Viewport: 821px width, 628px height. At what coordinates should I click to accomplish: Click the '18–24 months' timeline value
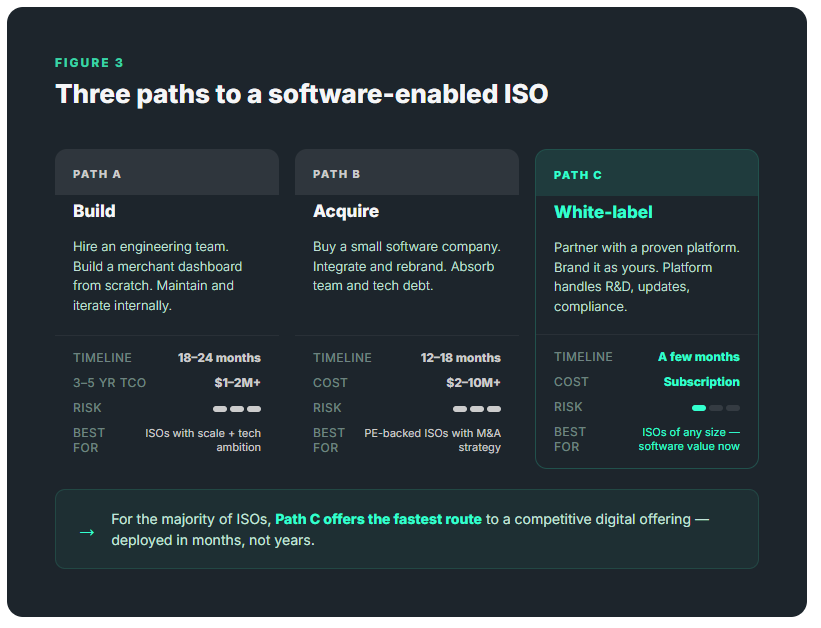(219, 357)
